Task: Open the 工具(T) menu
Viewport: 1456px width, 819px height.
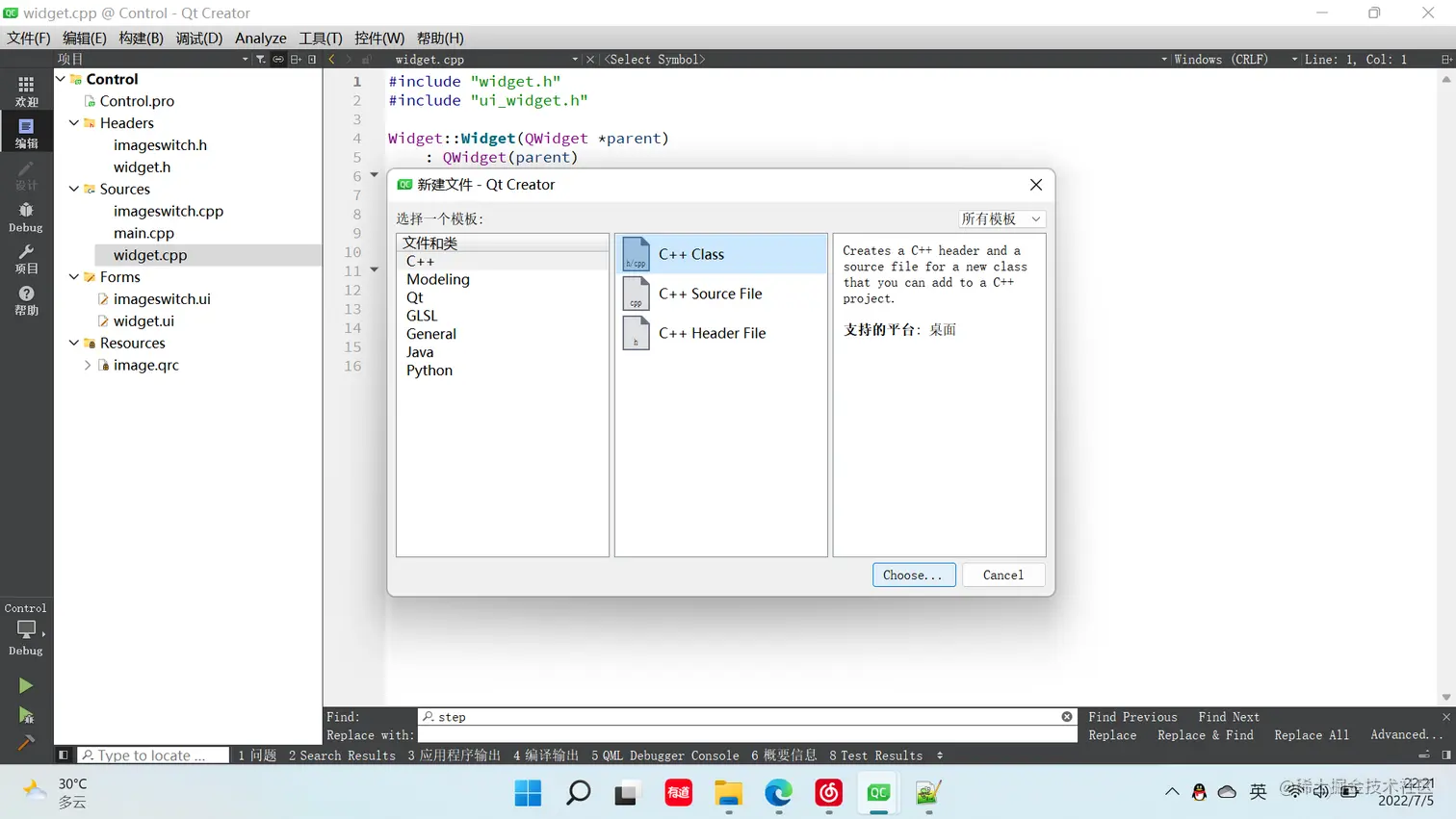Action: pyautogui.click(x=321, y=38)
